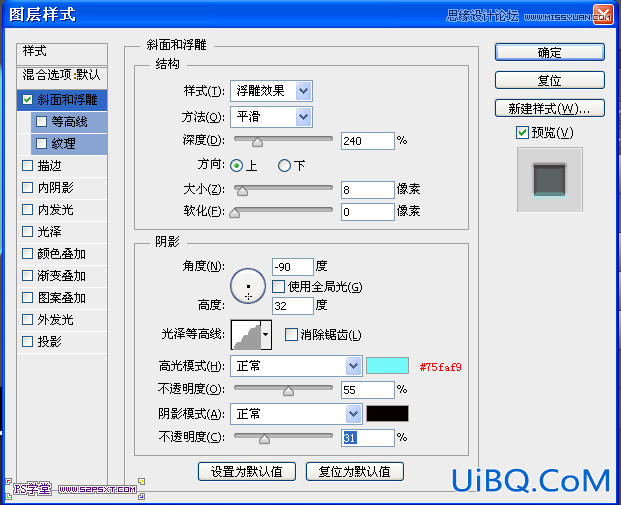621x505 pixels.
Task: Open the 光泽等高线 contour picker arrow
Action: (x=266, y=335)
